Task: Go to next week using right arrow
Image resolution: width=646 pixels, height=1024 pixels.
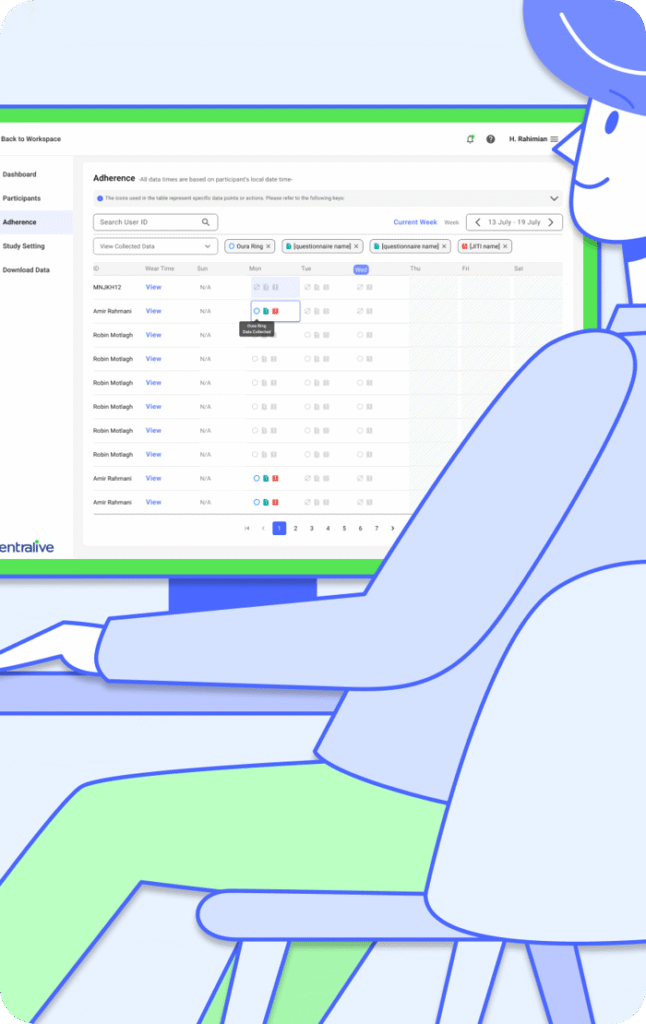Action: pos(551,222)
